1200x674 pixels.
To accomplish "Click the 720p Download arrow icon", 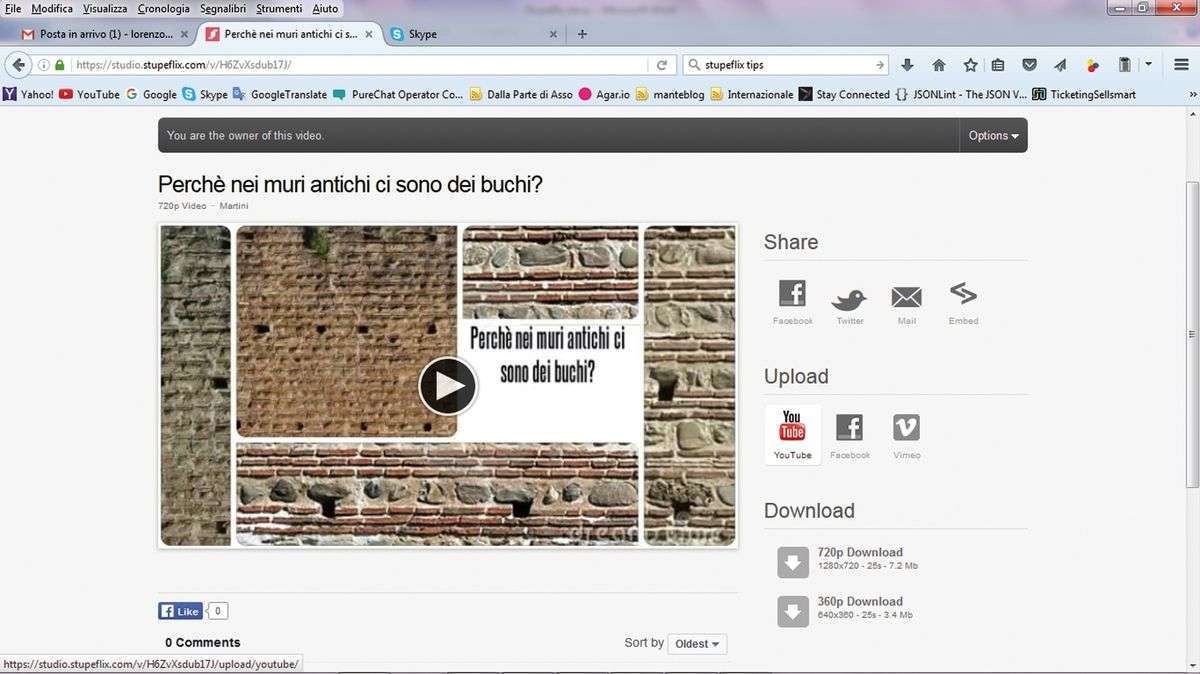I will pos(793,562).
